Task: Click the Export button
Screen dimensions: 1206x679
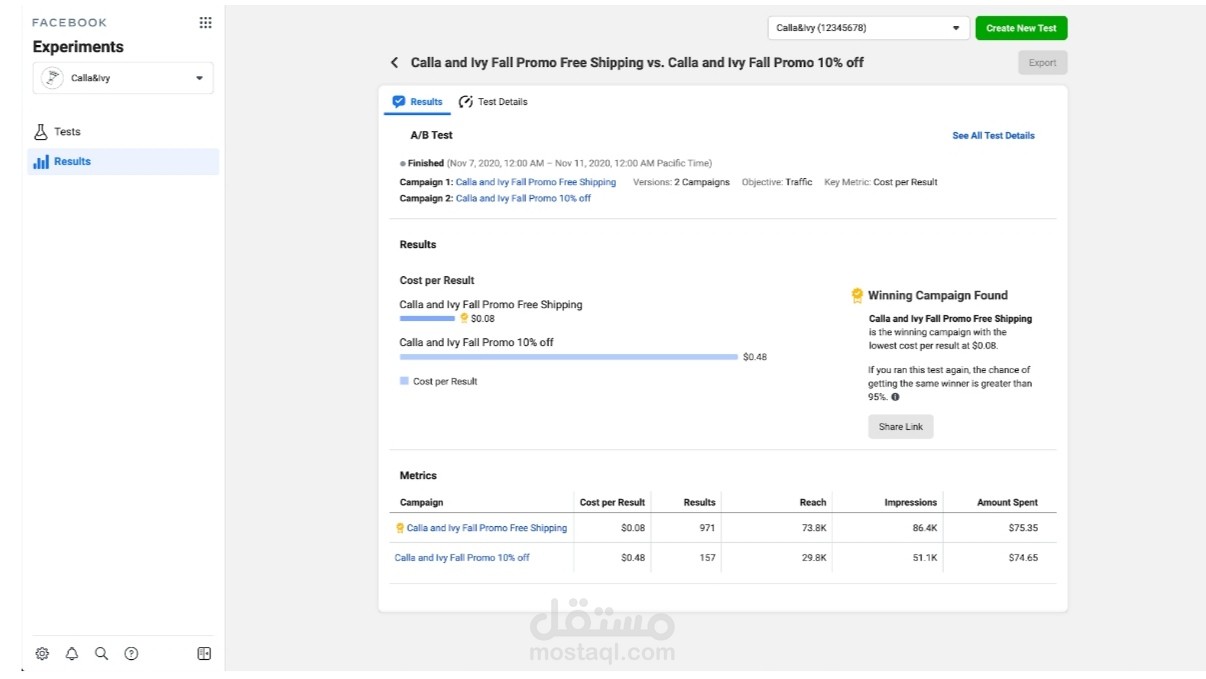Action: (x=1042, y=63)
